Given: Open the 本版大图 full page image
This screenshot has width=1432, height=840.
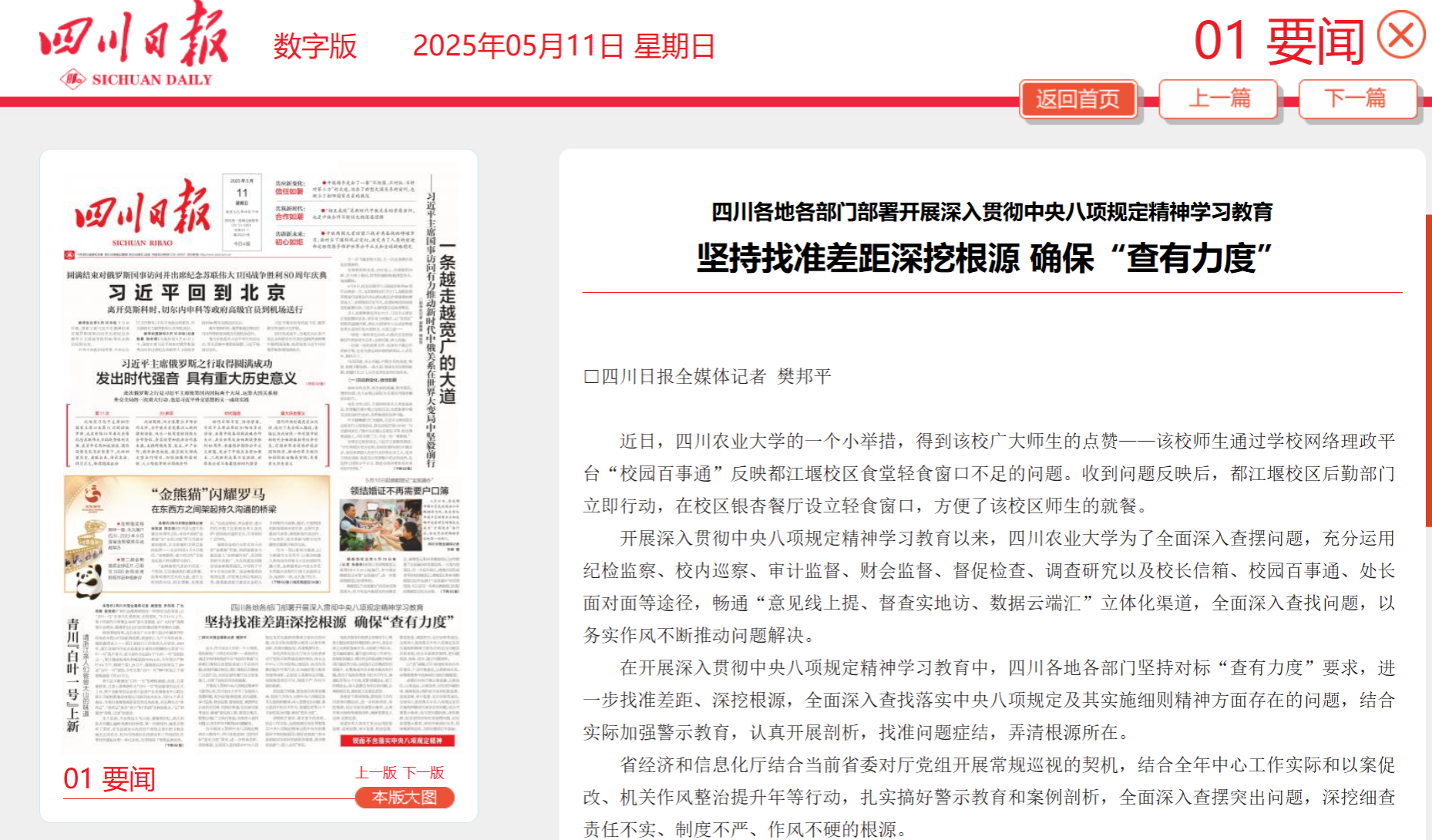Looking at the screenshot, I should pyautogui.click(x=405, y=798).
